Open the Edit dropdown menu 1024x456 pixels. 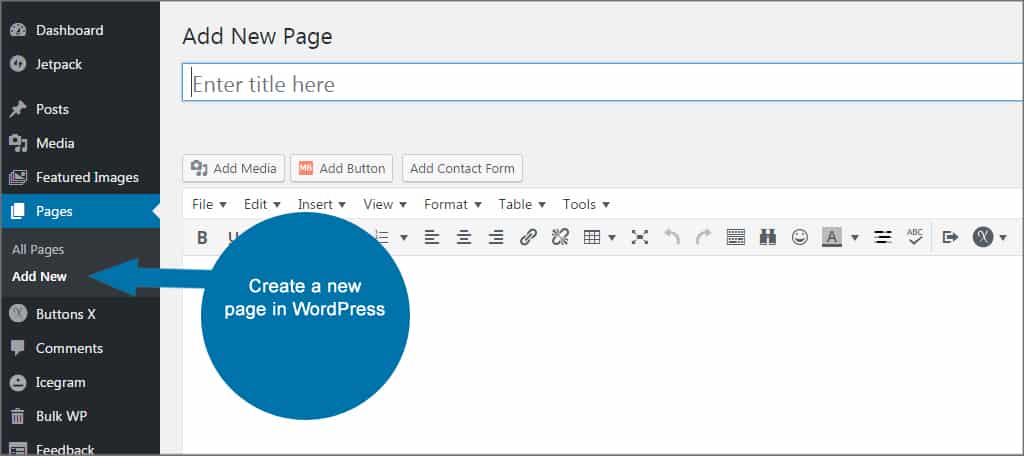262,204
